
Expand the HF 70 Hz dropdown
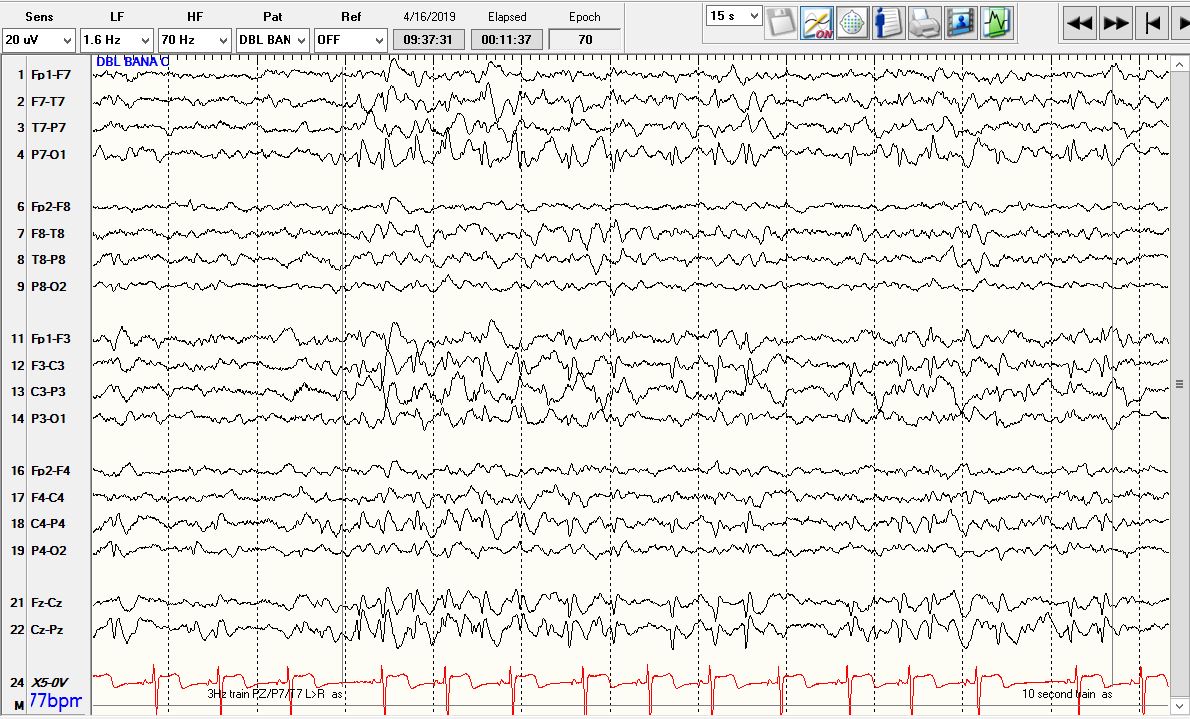click(x=195, y=40)
